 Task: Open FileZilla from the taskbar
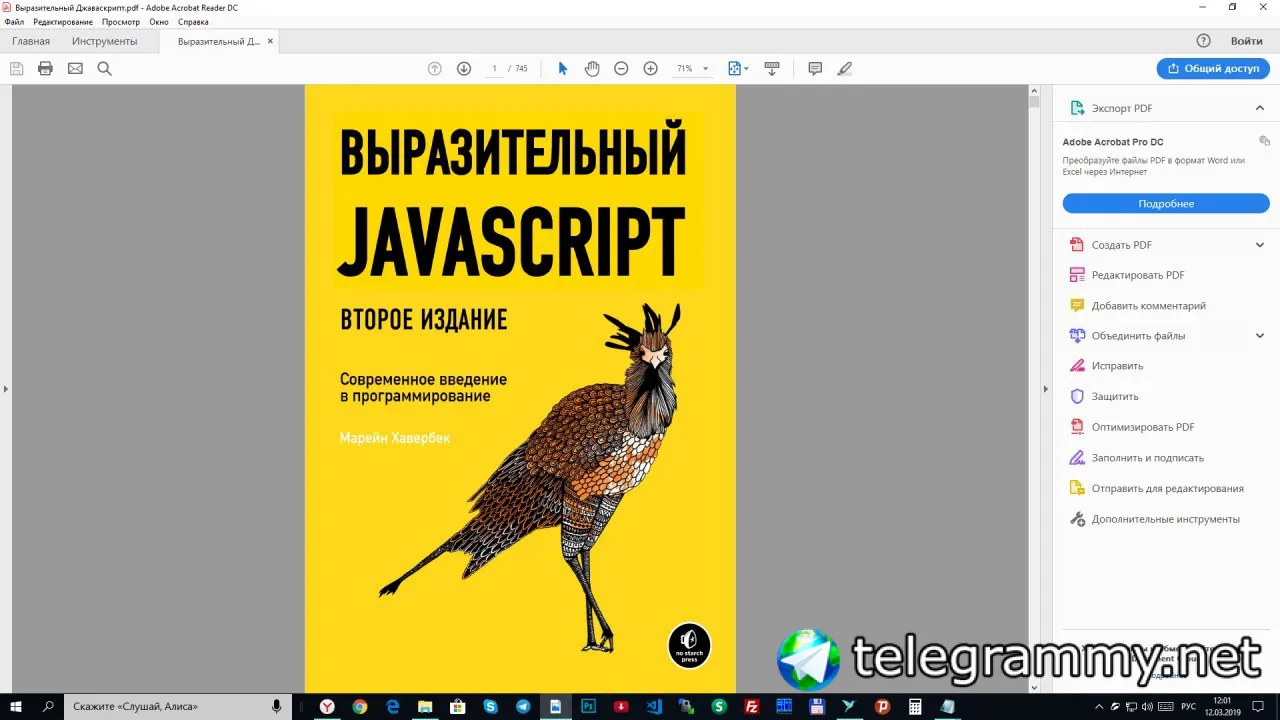[x=751, y=706]
